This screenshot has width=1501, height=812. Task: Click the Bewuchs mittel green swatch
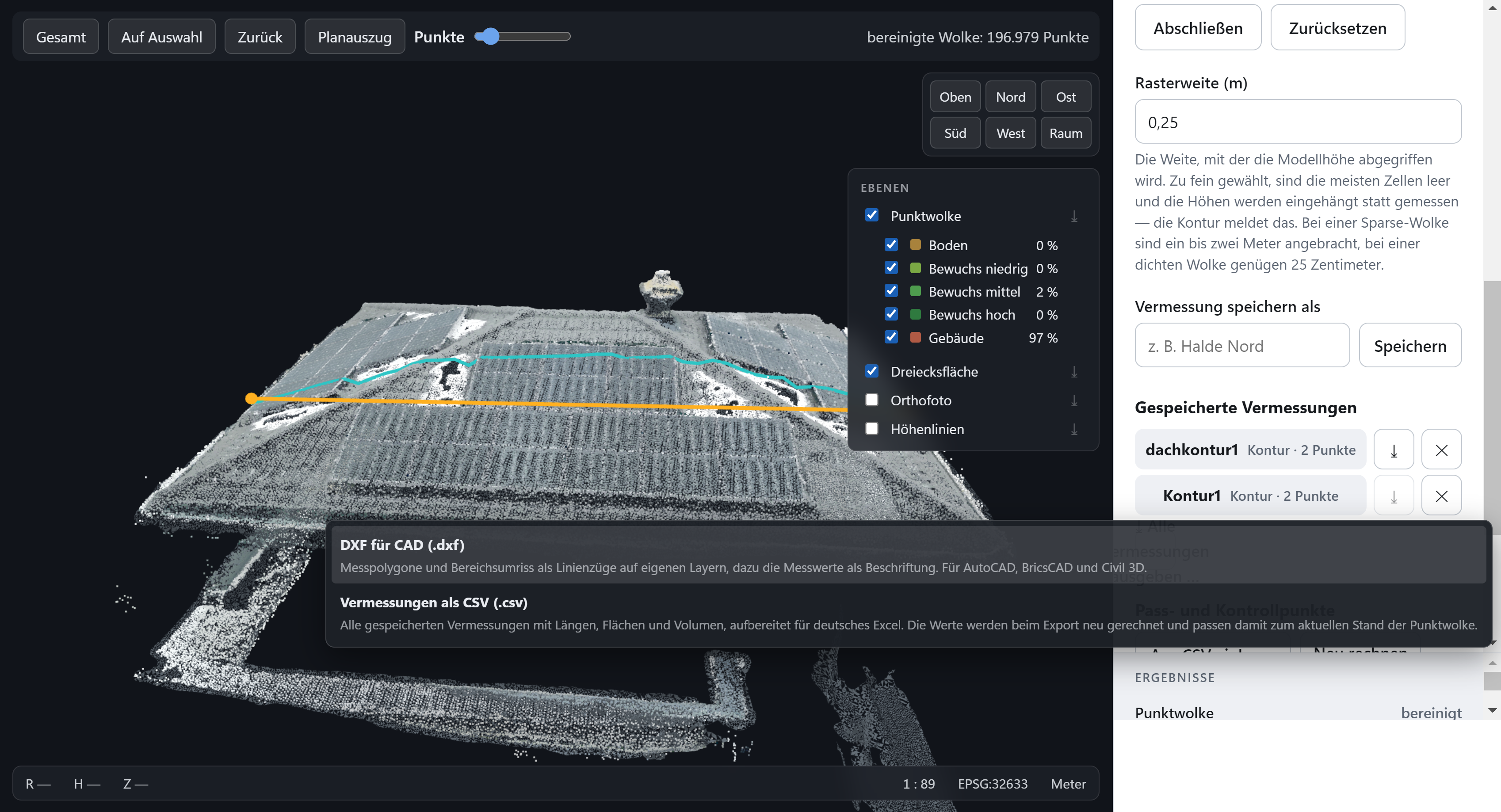[x=915, y=291]
